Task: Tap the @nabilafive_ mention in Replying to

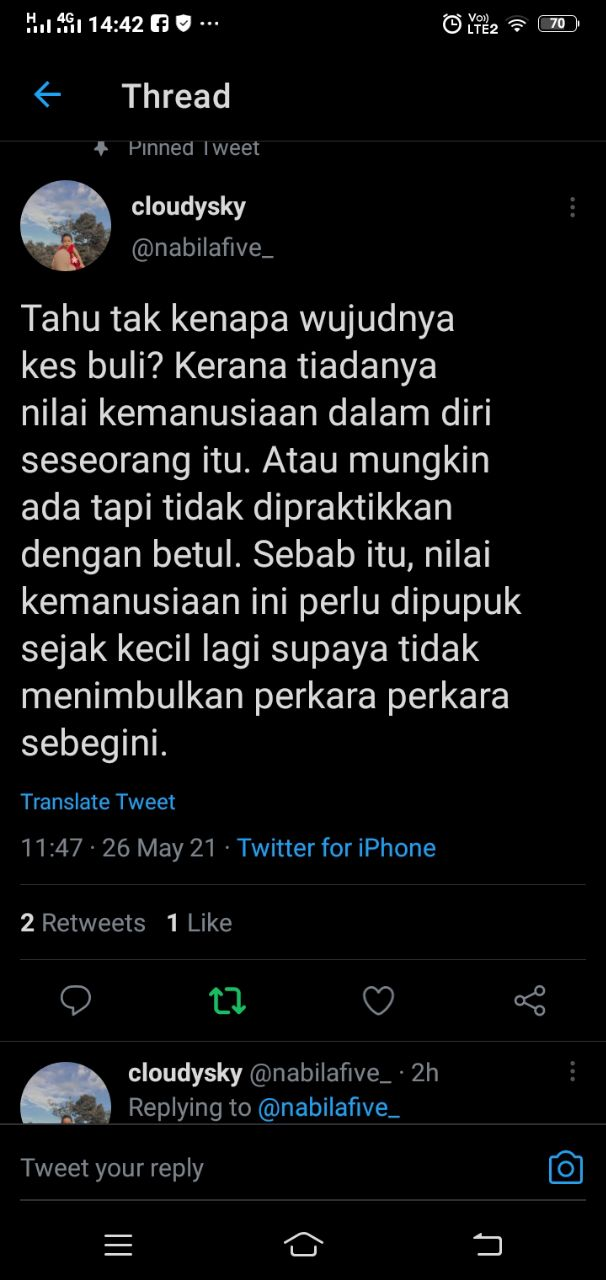Action: (x=329, y=1108)
